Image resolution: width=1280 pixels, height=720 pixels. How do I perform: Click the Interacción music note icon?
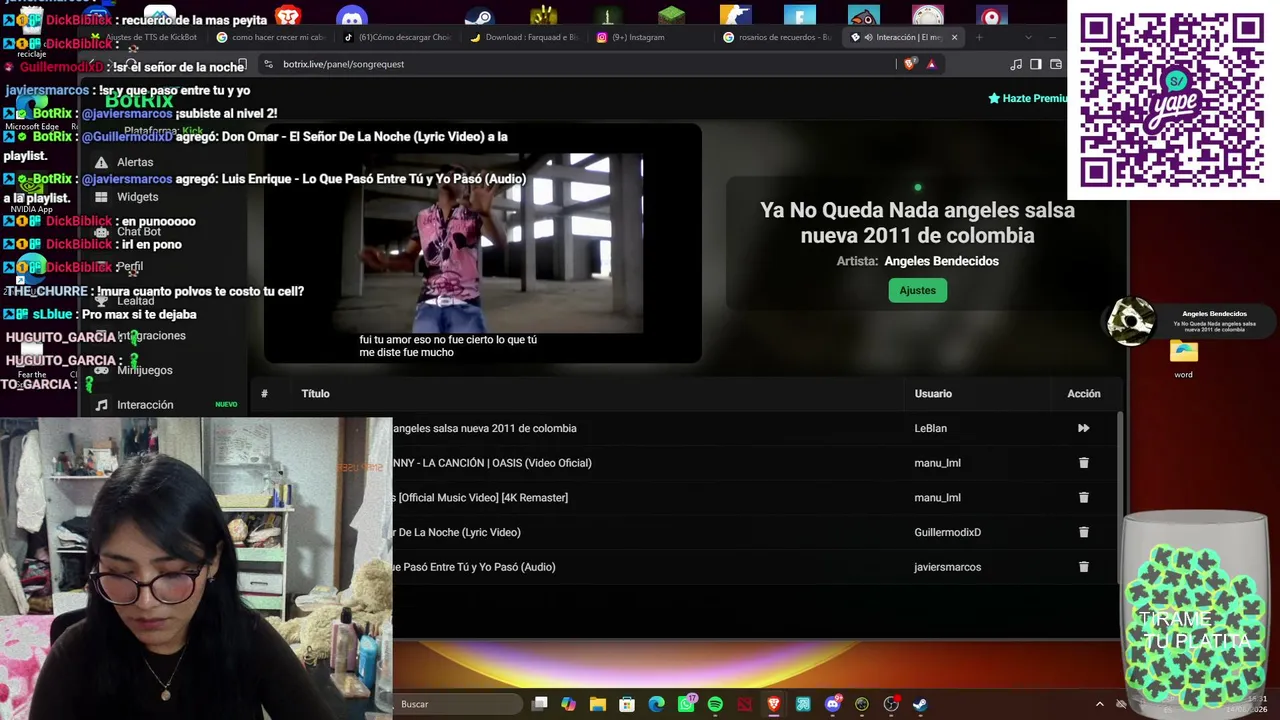click(101, 405)
